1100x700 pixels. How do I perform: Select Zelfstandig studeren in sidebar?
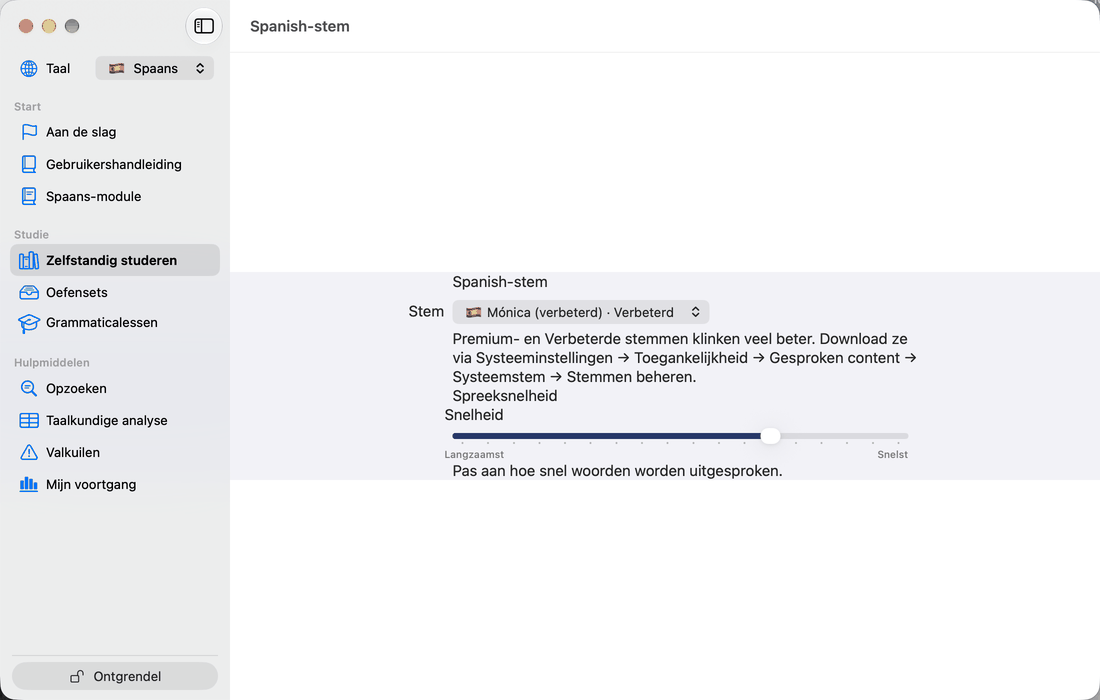(115, 260)
